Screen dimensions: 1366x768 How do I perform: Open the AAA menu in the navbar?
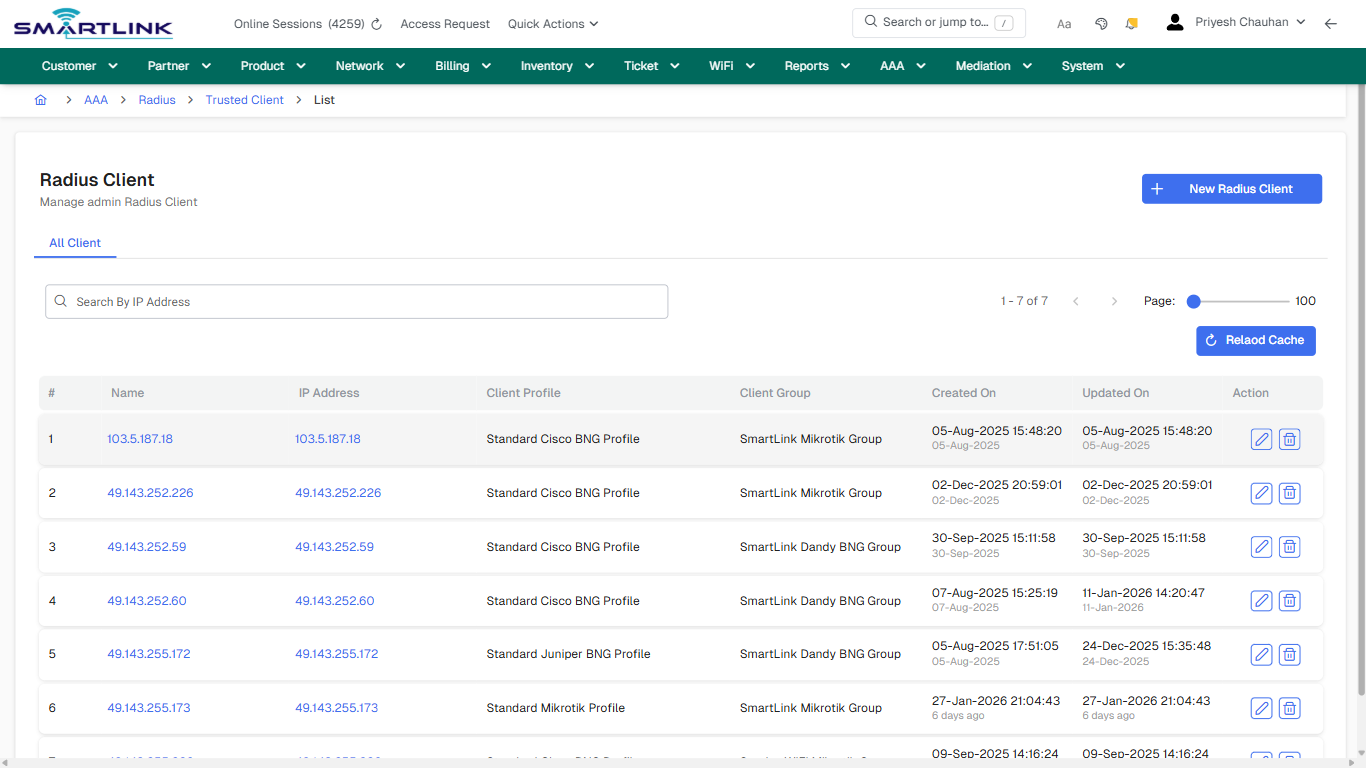pyautogui.click(x=902, y=65)
